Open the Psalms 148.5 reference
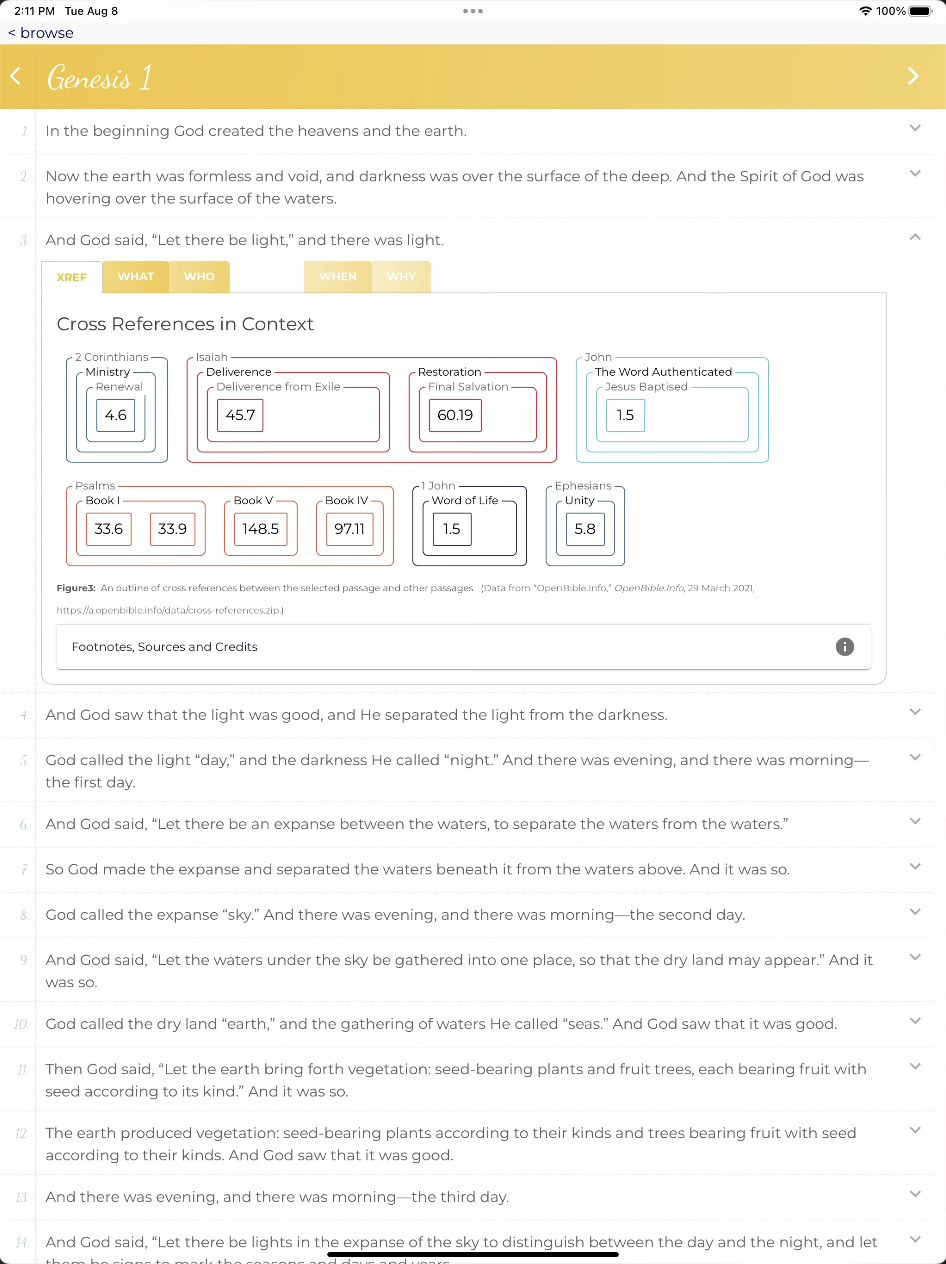Screen dimensions: 946x1264 (260, 529)
